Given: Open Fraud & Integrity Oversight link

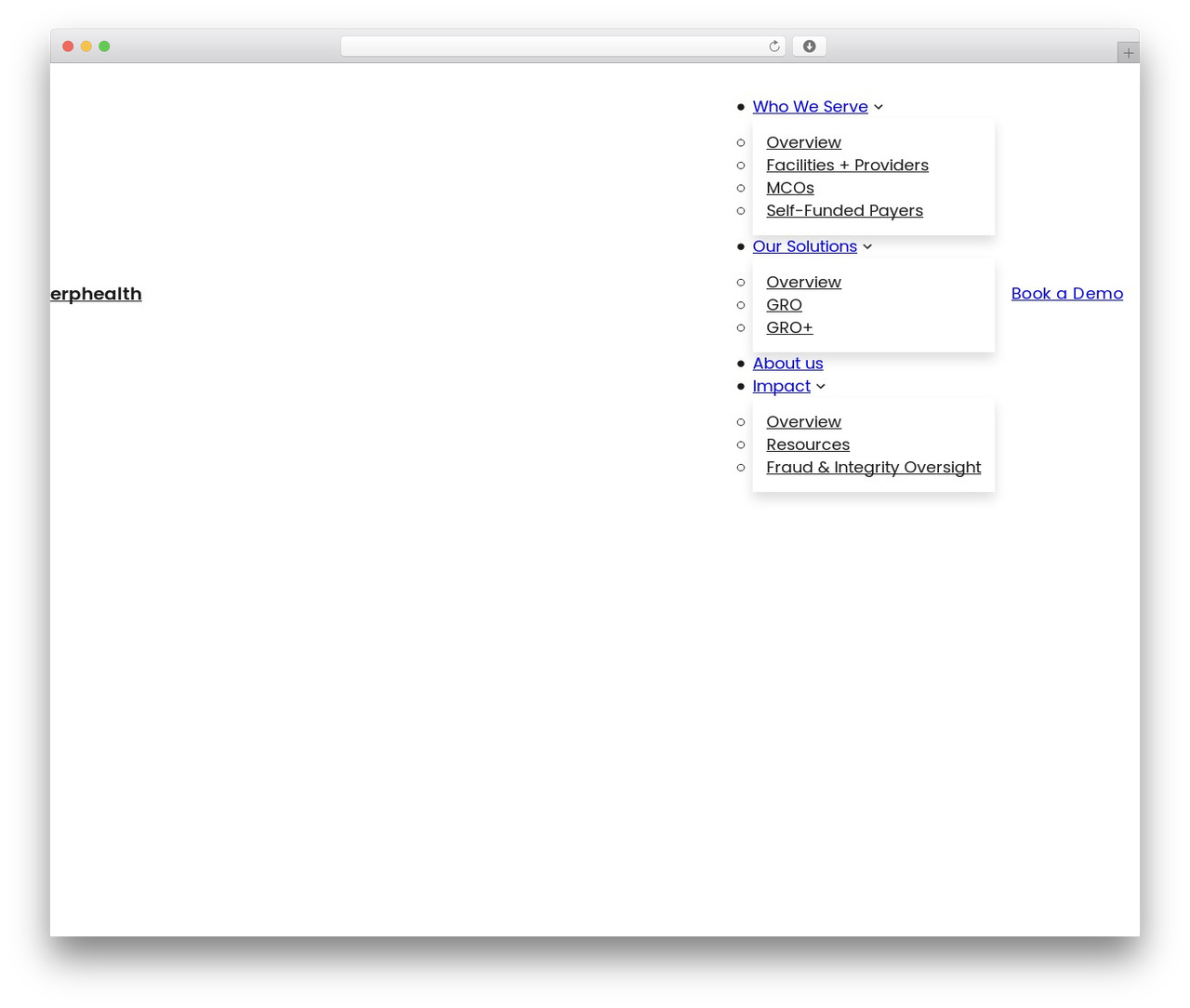Looking at the screenshot, I should [874, 468].
